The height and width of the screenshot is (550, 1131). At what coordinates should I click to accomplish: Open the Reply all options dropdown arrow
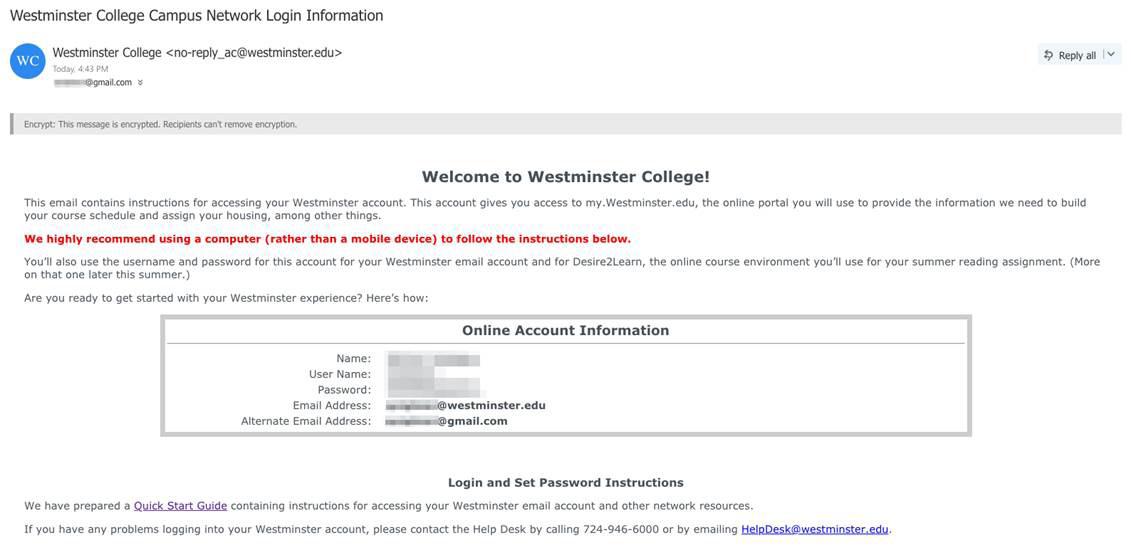[1111, 54]
